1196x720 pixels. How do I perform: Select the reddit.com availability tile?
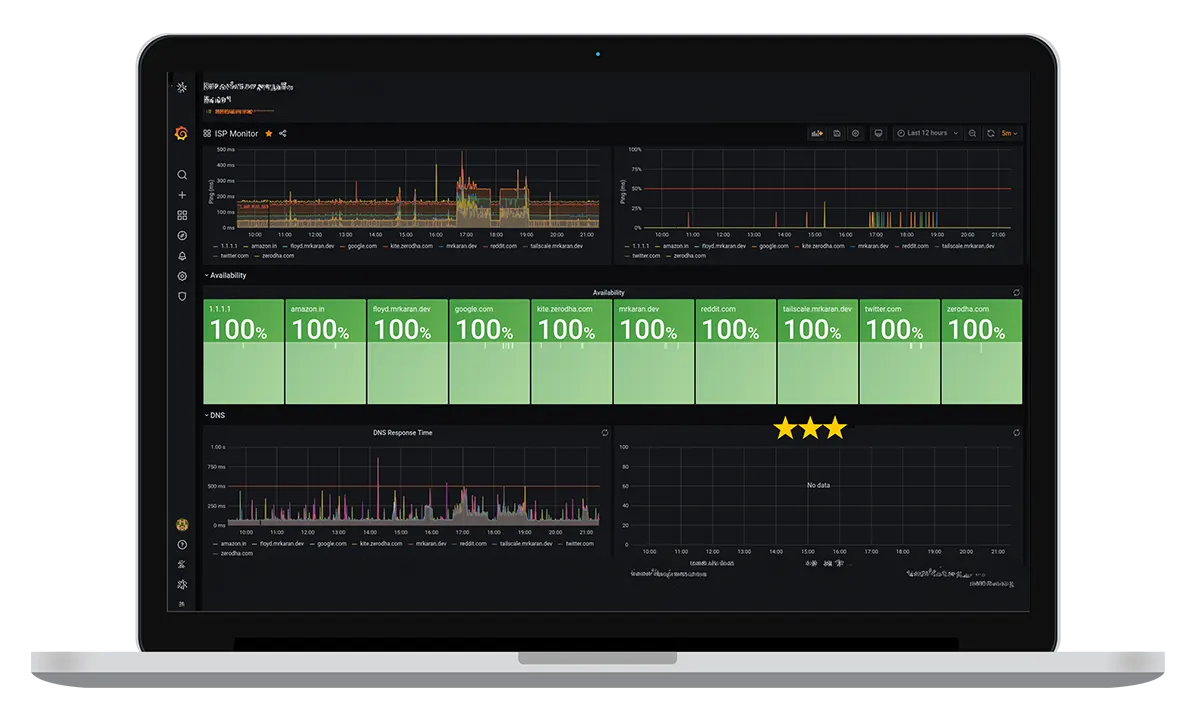735,352
